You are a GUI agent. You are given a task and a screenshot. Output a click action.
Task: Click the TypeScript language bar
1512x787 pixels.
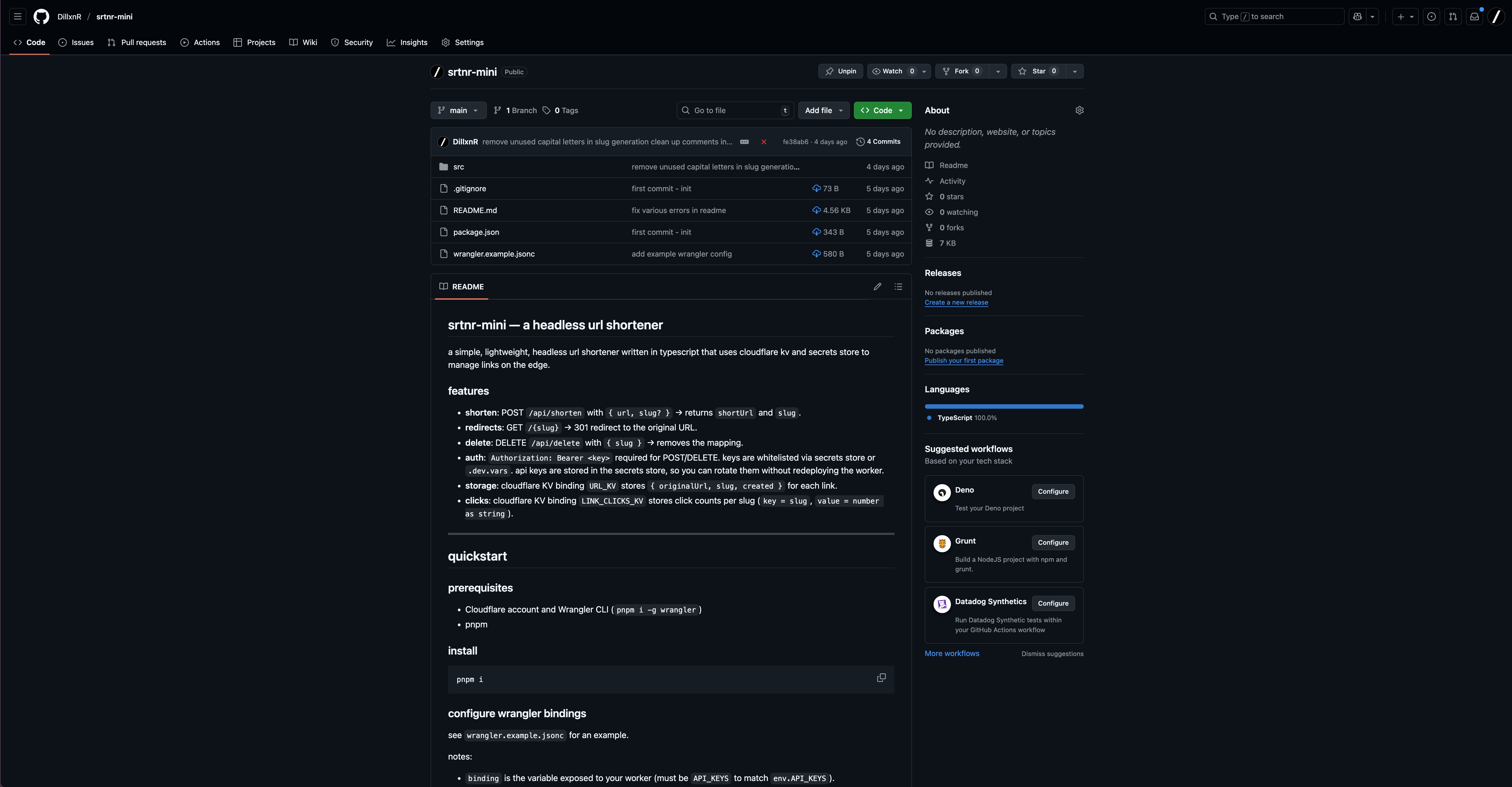1004,406
